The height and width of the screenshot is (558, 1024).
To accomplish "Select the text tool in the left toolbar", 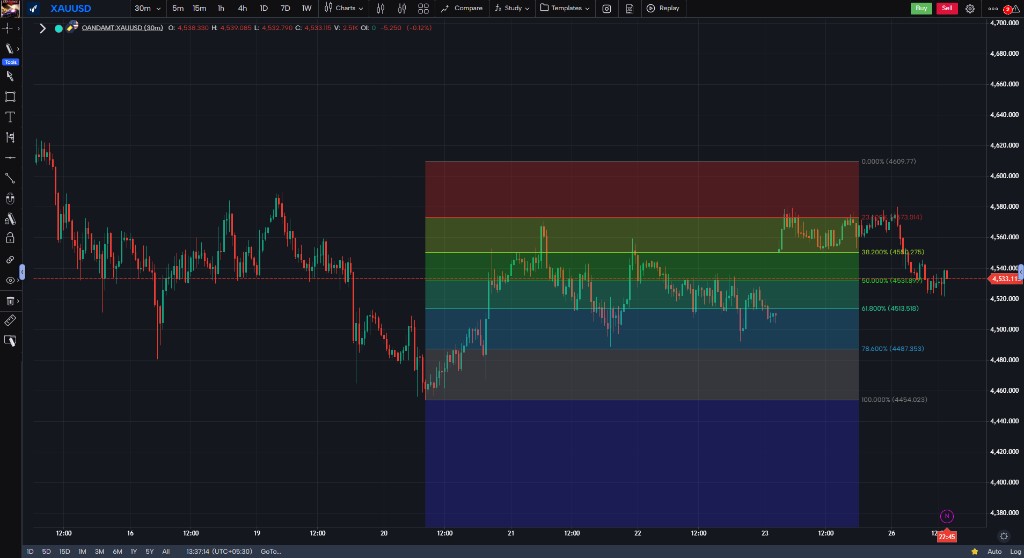I will coord(10,117).
